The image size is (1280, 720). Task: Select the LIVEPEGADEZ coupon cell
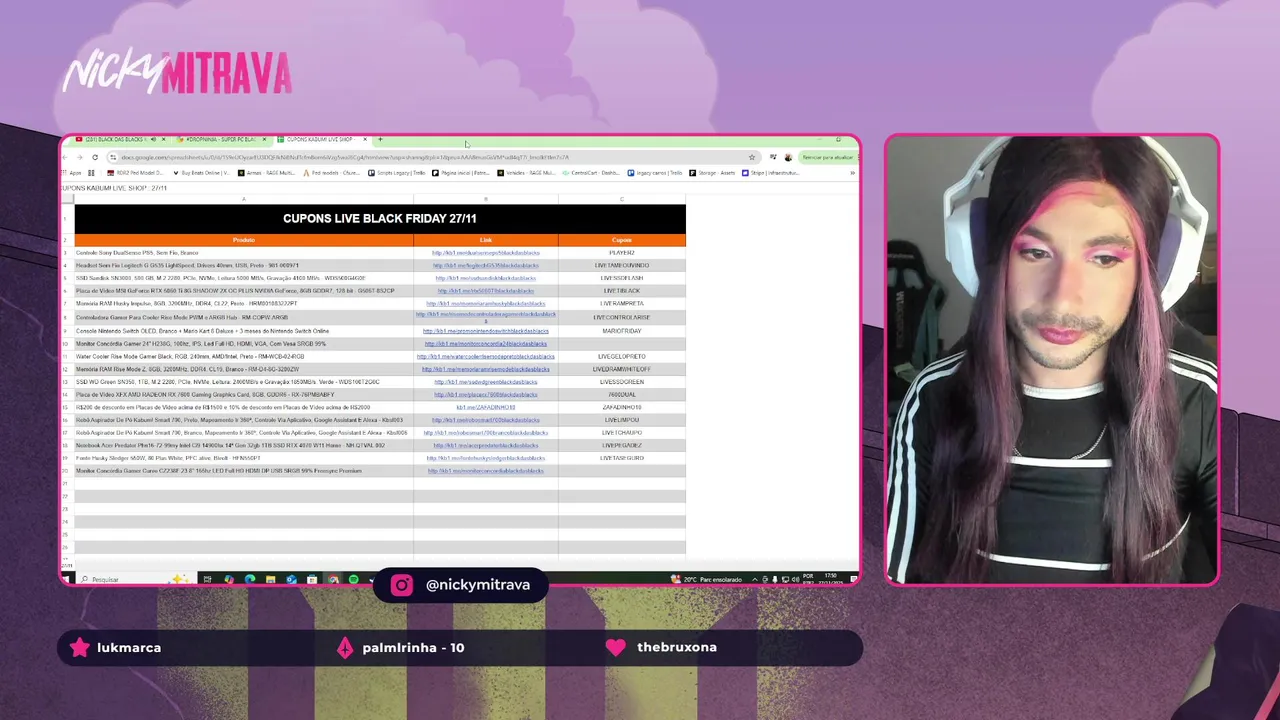coord(622,445)
